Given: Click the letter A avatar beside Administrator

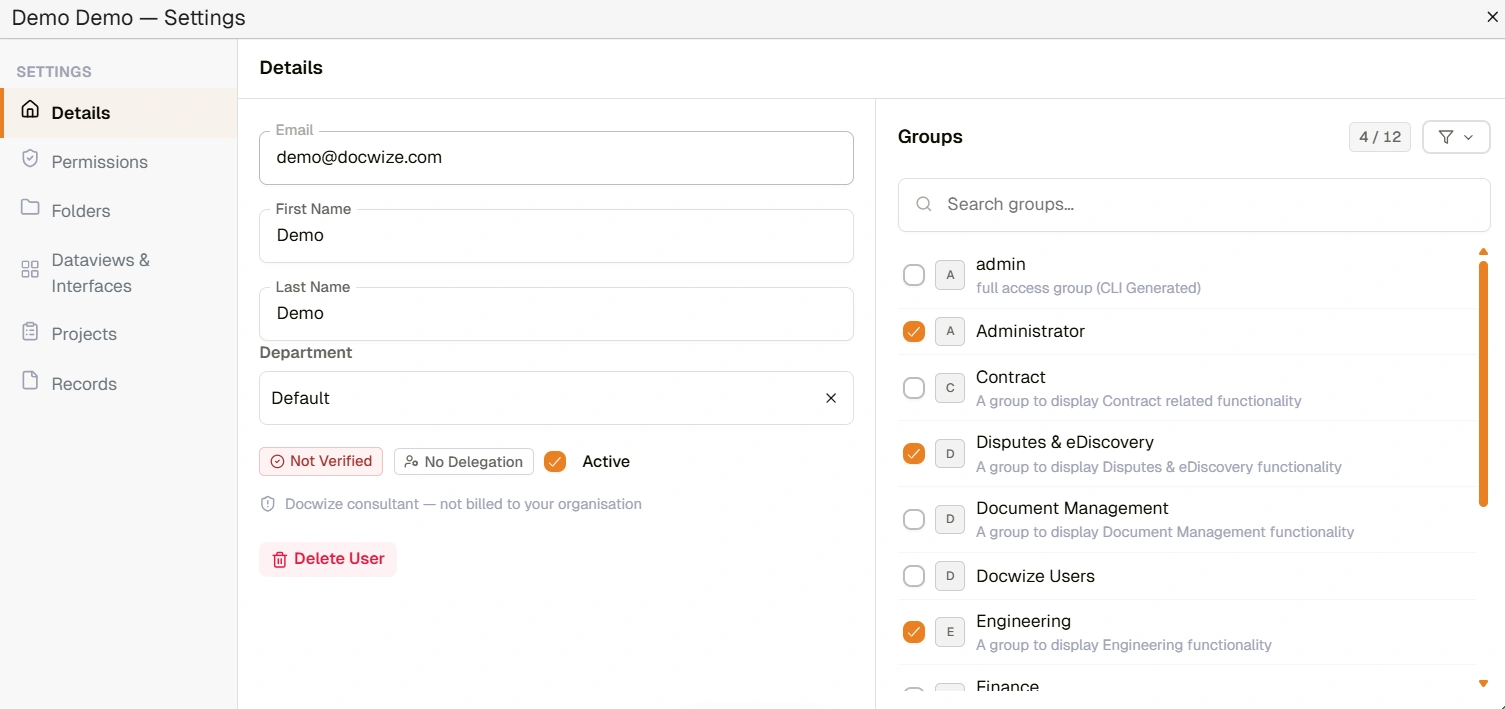Looking at the screenshot, I should [x=950, y=331].
